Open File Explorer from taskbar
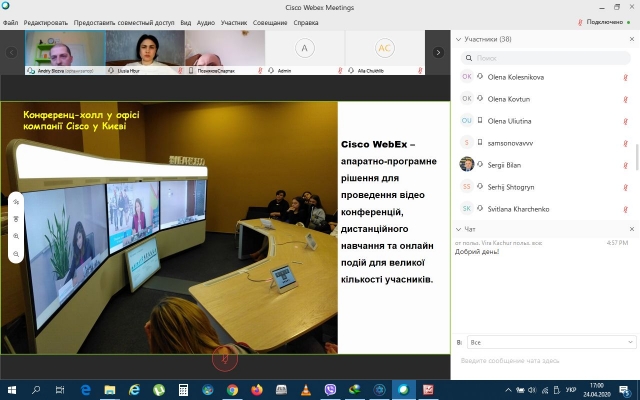Viewport: 640px width, 400px height. pyautogui.click(x=109, y=390)
